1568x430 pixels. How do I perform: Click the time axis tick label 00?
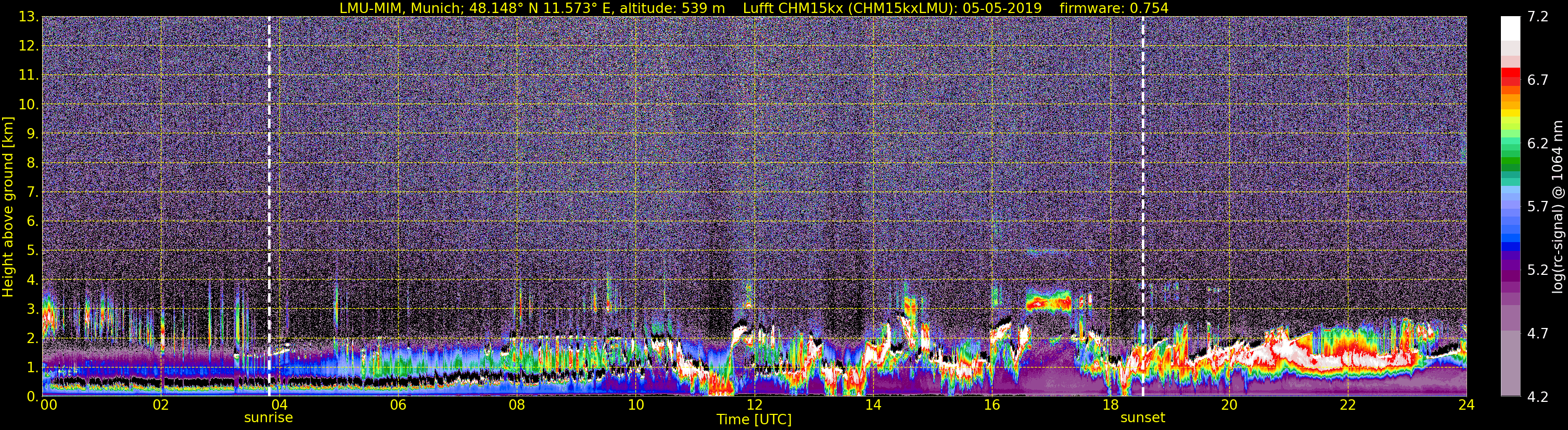point(49,405)
